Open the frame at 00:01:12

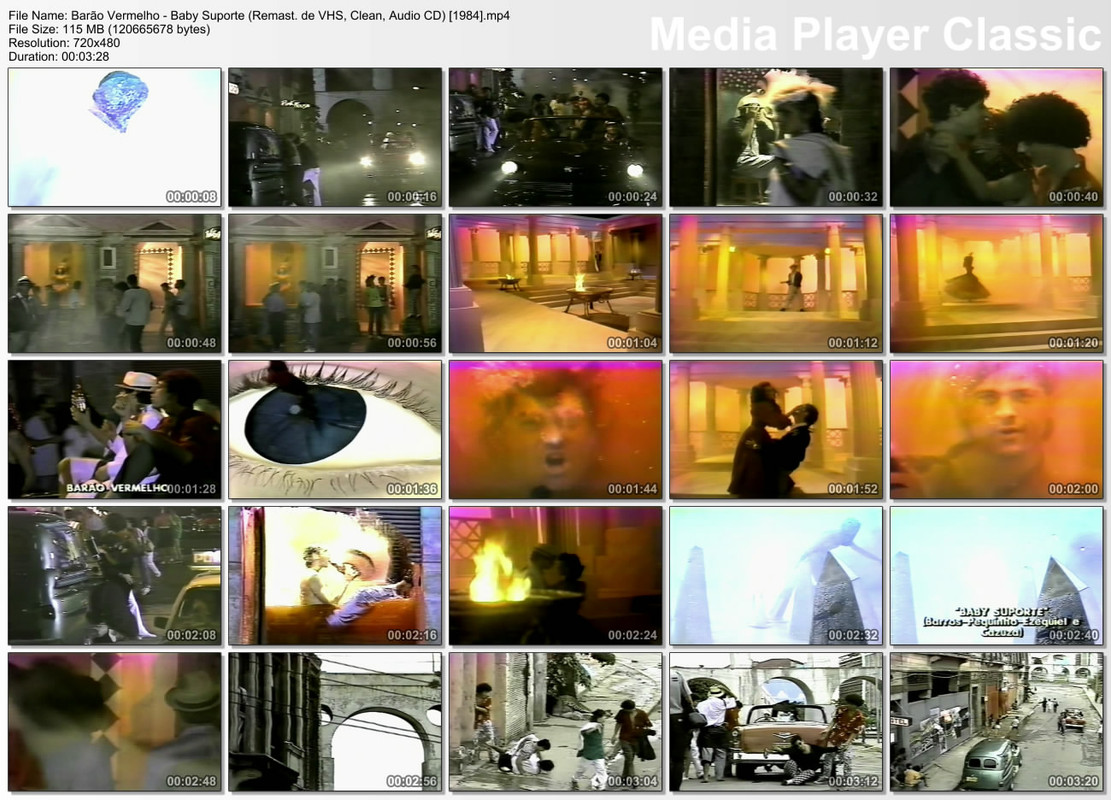(x=776, y=283)
